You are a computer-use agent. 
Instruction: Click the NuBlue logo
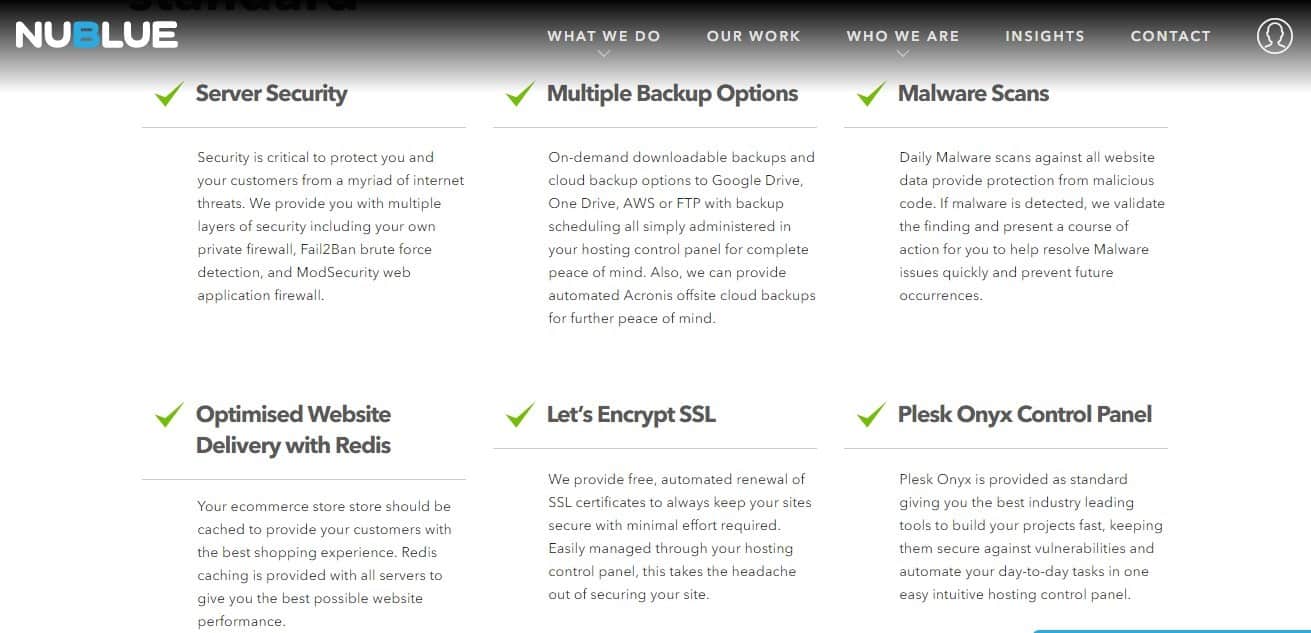click(x=97, y=35)
